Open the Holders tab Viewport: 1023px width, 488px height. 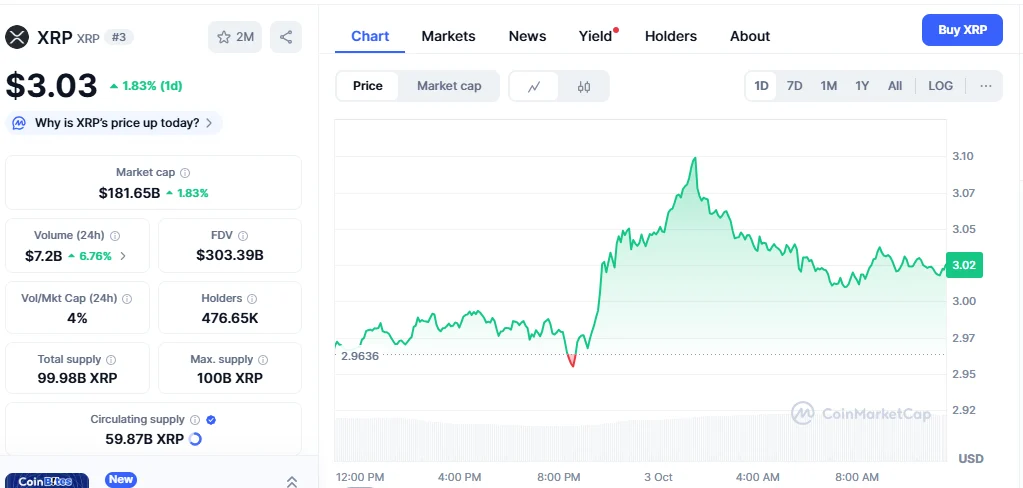tap(670, 36)
